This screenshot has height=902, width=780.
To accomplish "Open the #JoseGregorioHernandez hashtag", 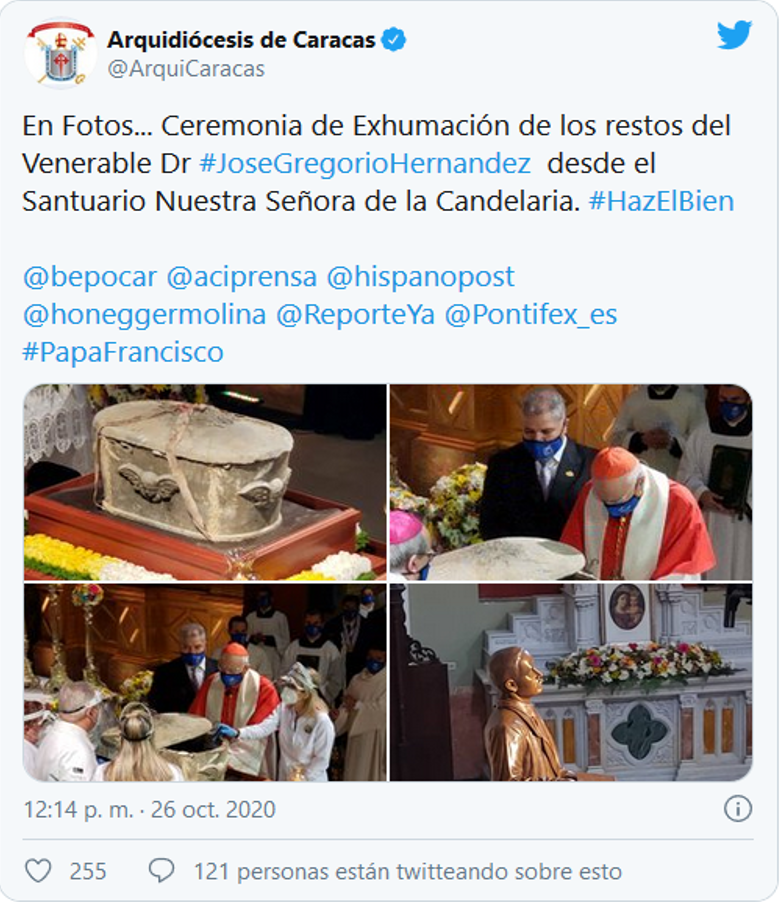I will [x=365, y=164].
